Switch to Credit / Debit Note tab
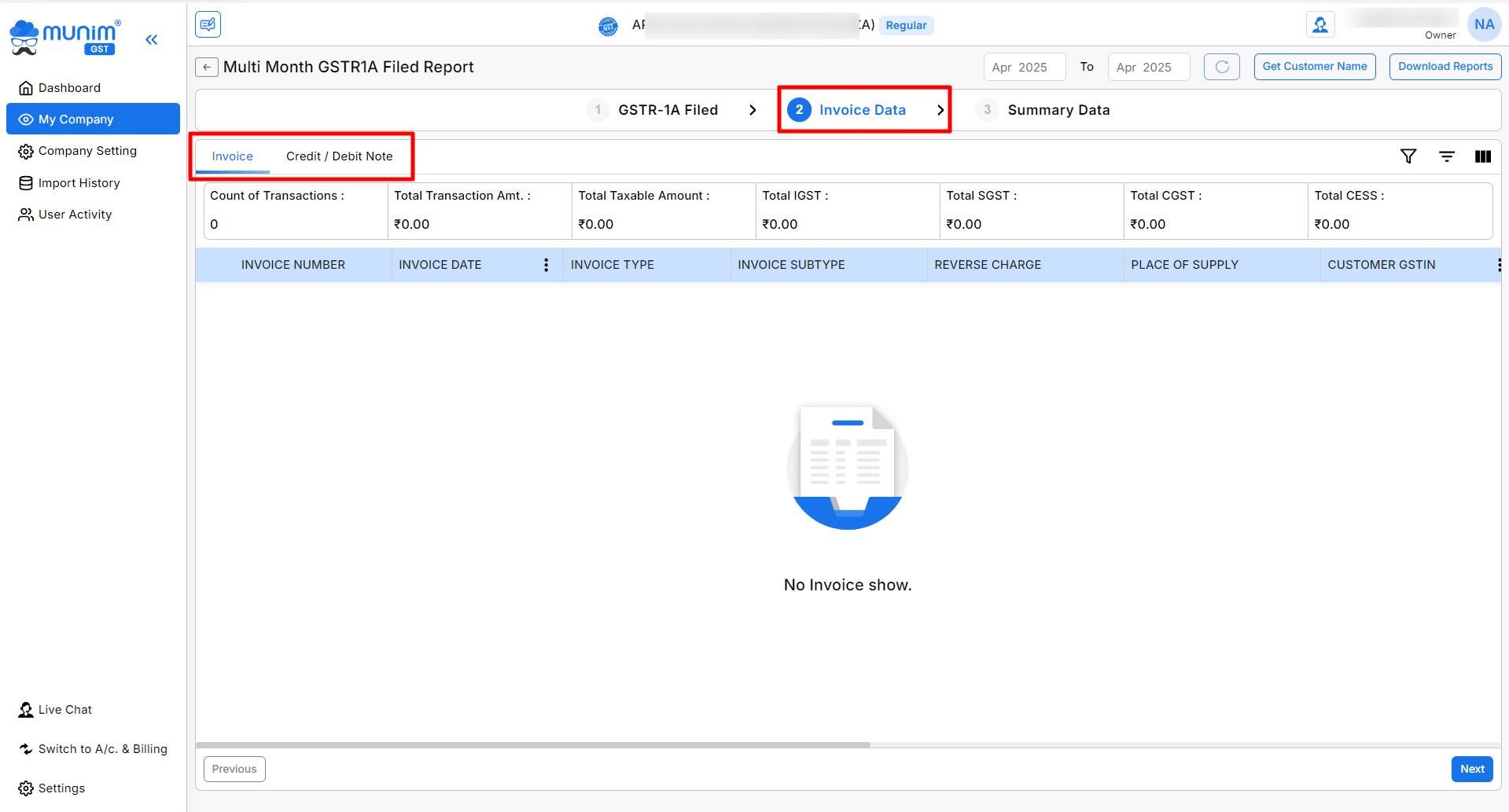The width and height of the screenshot is (1509, 812). (x=339, y=156)
